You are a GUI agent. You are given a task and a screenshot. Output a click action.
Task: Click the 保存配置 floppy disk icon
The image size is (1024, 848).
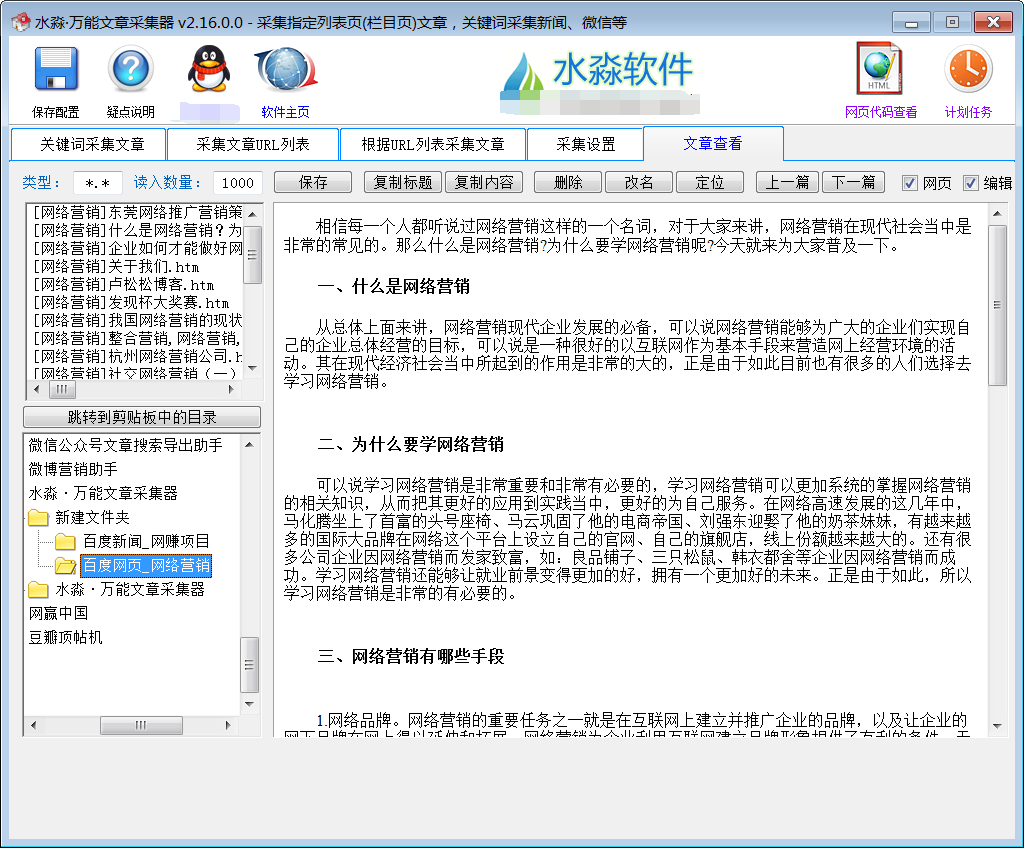(56, 69)
